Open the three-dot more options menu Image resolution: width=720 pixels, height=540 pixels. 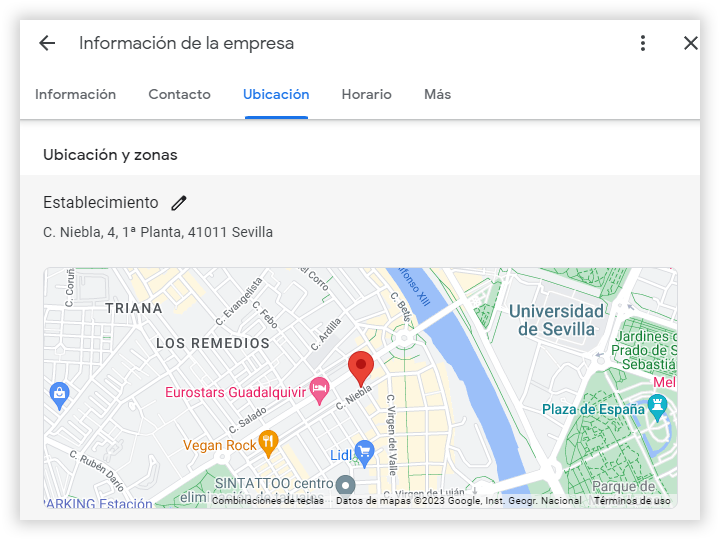[643, 43]
